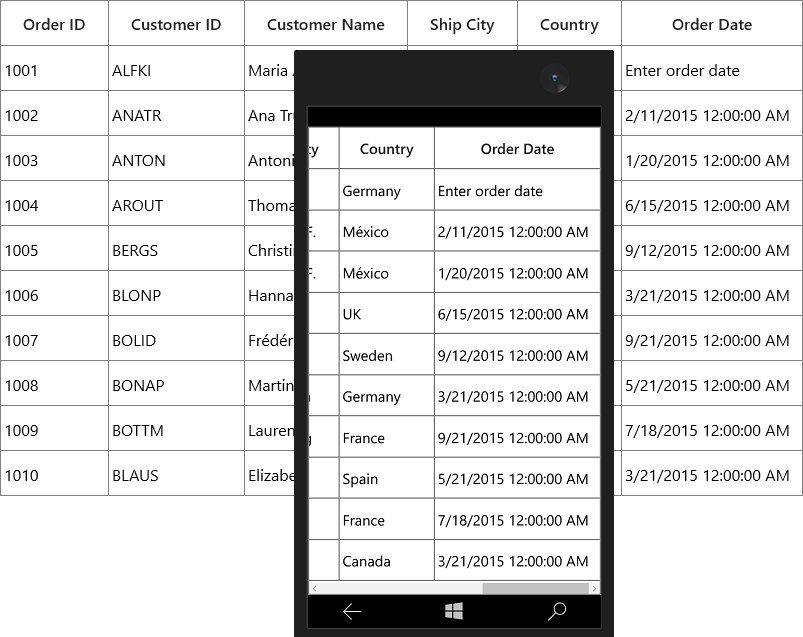This screenshot has width=803, height=637.
Task: Select the cell with order ID 1004
Action: [54, 203]
